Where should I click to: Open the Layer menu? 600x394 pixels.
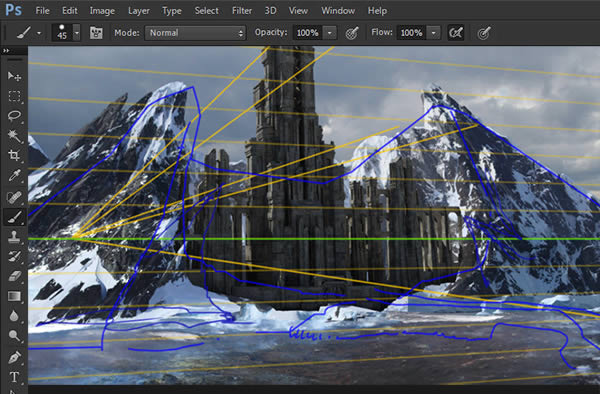coord(139,11)
